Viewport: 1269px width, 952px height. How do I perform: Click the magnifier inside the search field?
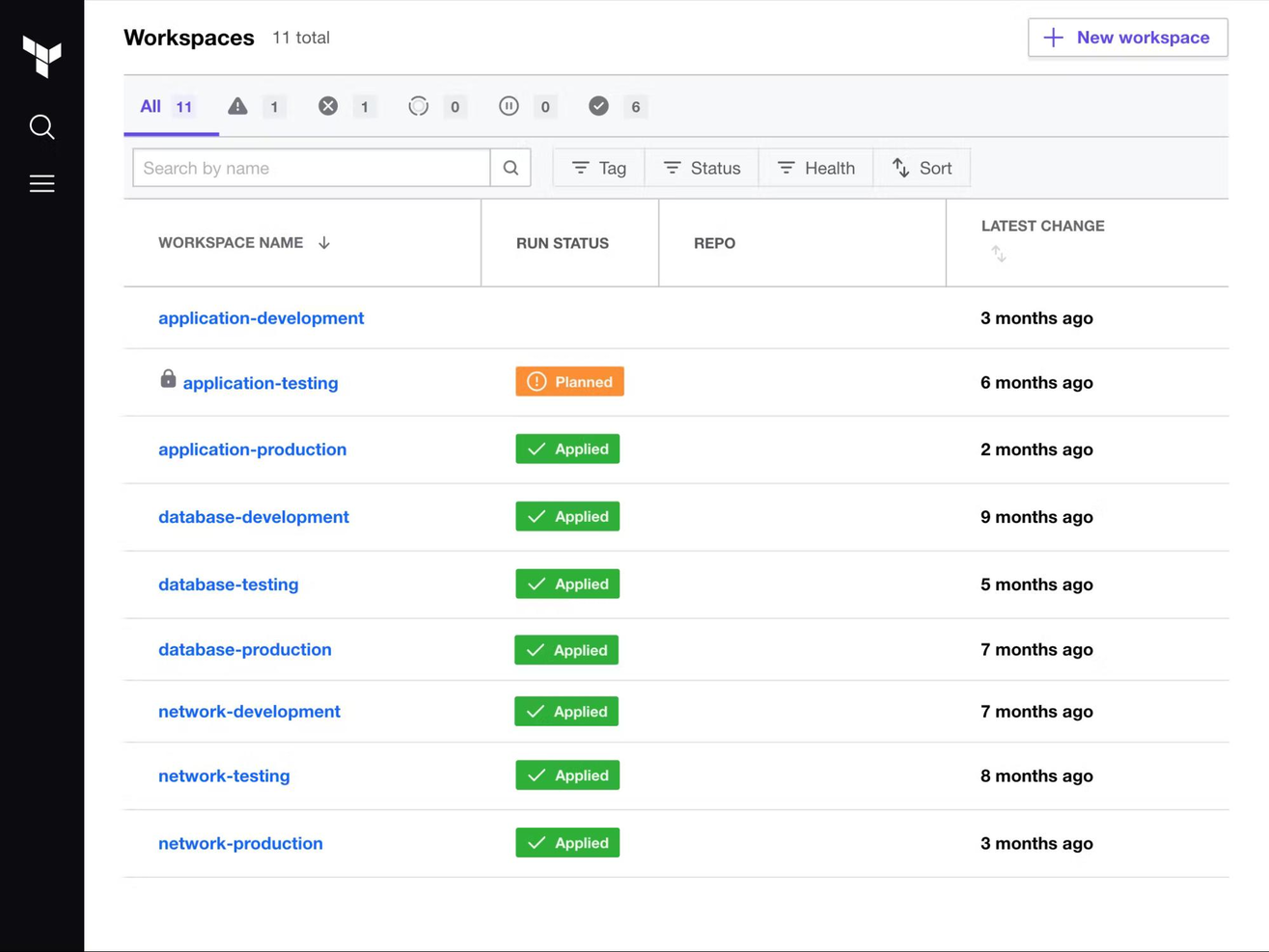pos(510,167)
